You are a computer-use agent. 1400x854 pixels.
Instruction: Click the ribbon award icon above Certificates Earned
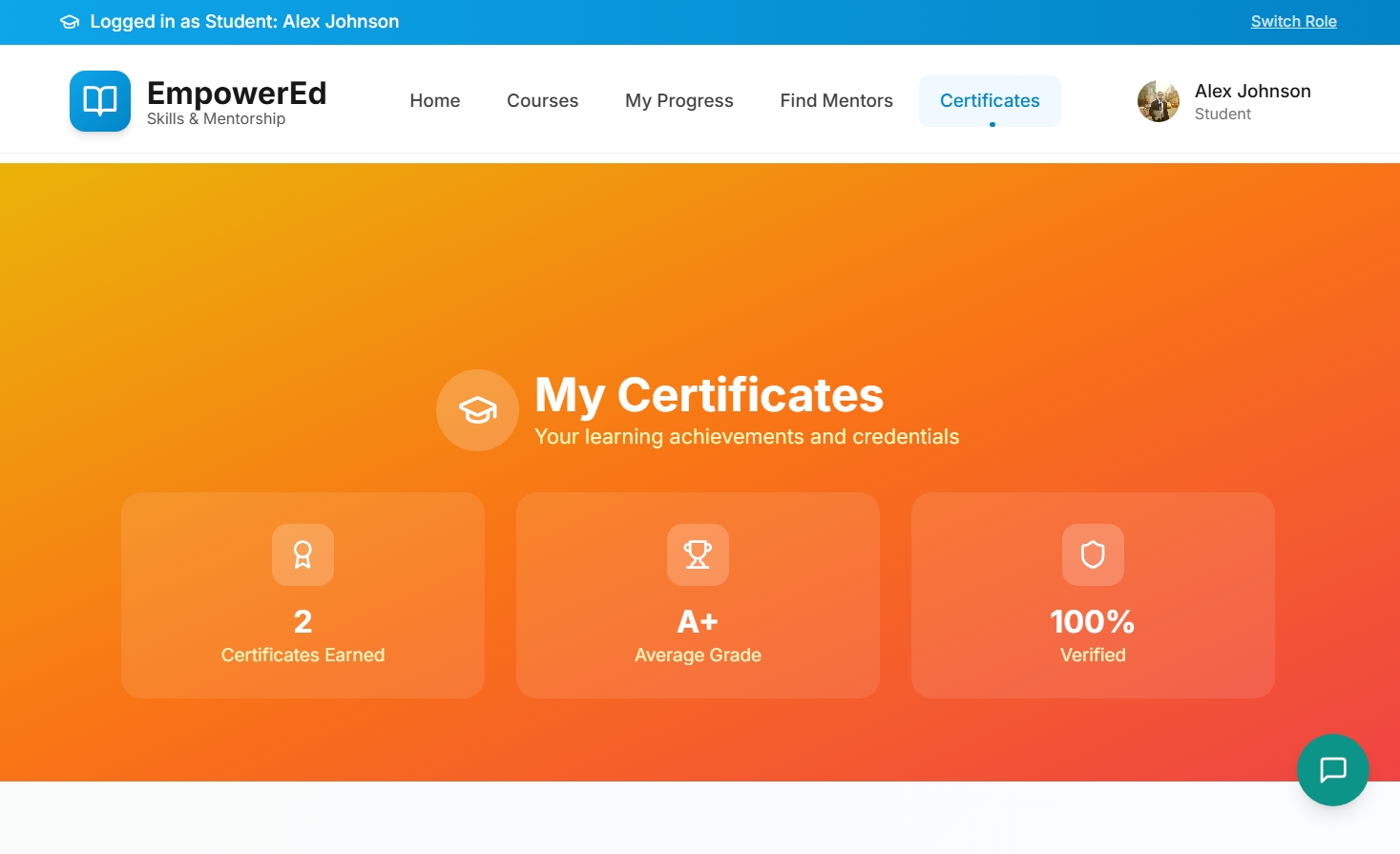tap(303, 554)
